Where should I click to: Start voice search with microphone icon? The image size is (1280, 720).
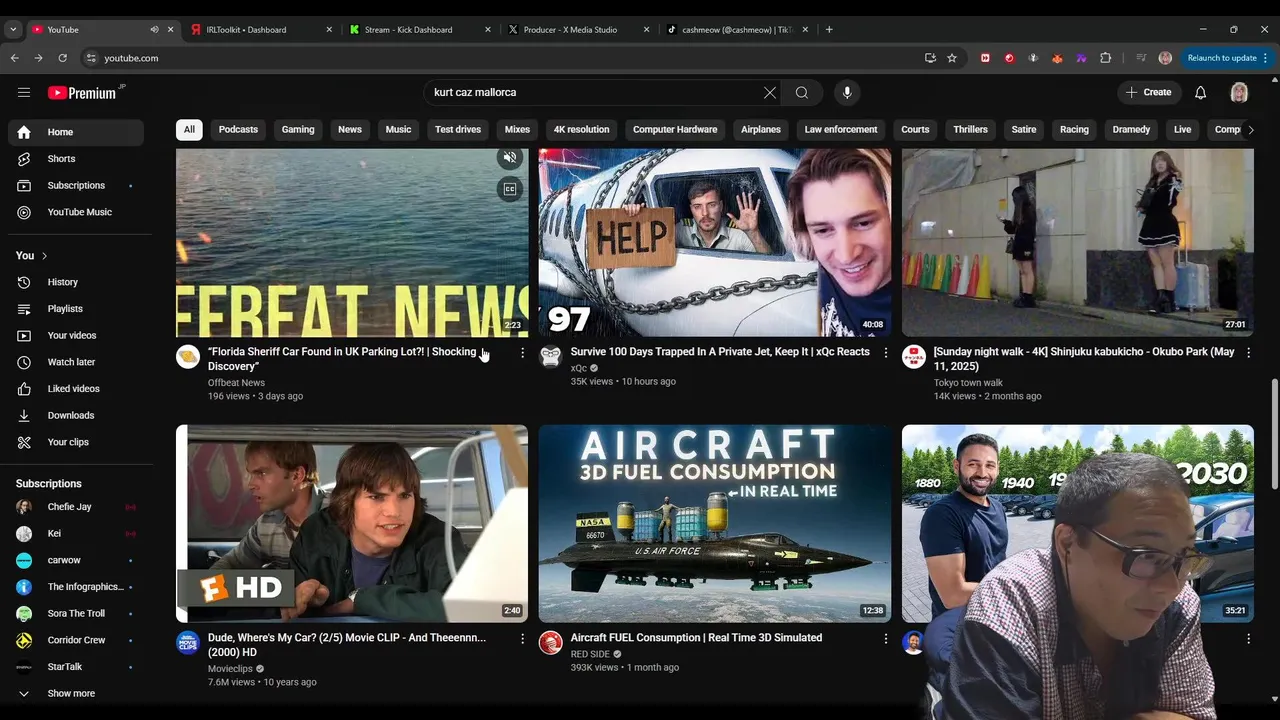pos(847,92)
